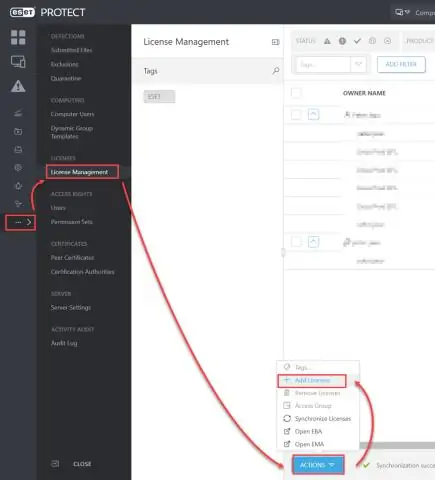The height and width of the screenshot is (480, 435).
Task: Click the collapse icon beside CLOSE
Action: [x=55, y=464]
